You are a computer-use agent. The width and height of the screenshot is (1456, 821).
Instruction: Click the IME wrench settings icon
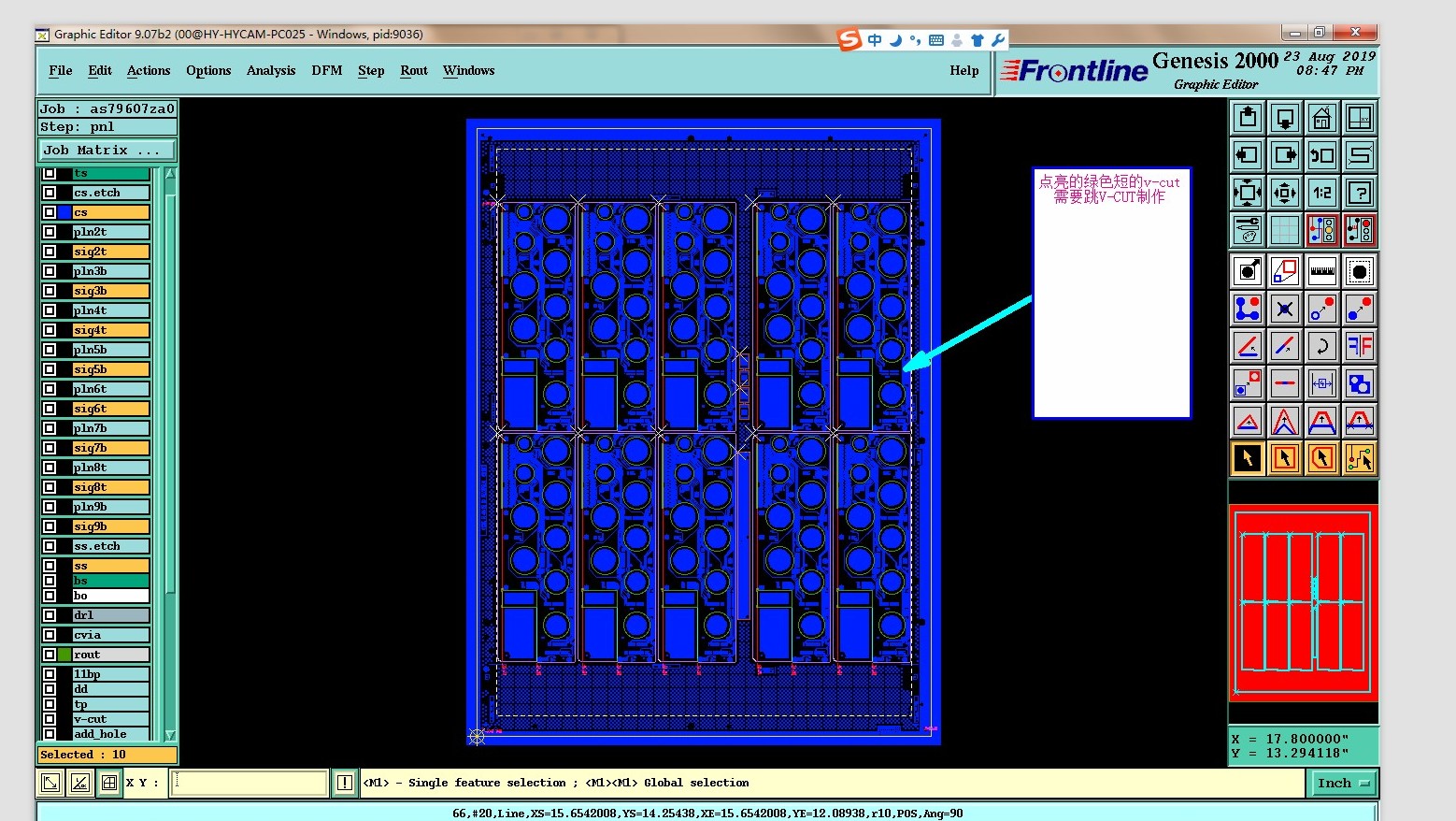998,40
